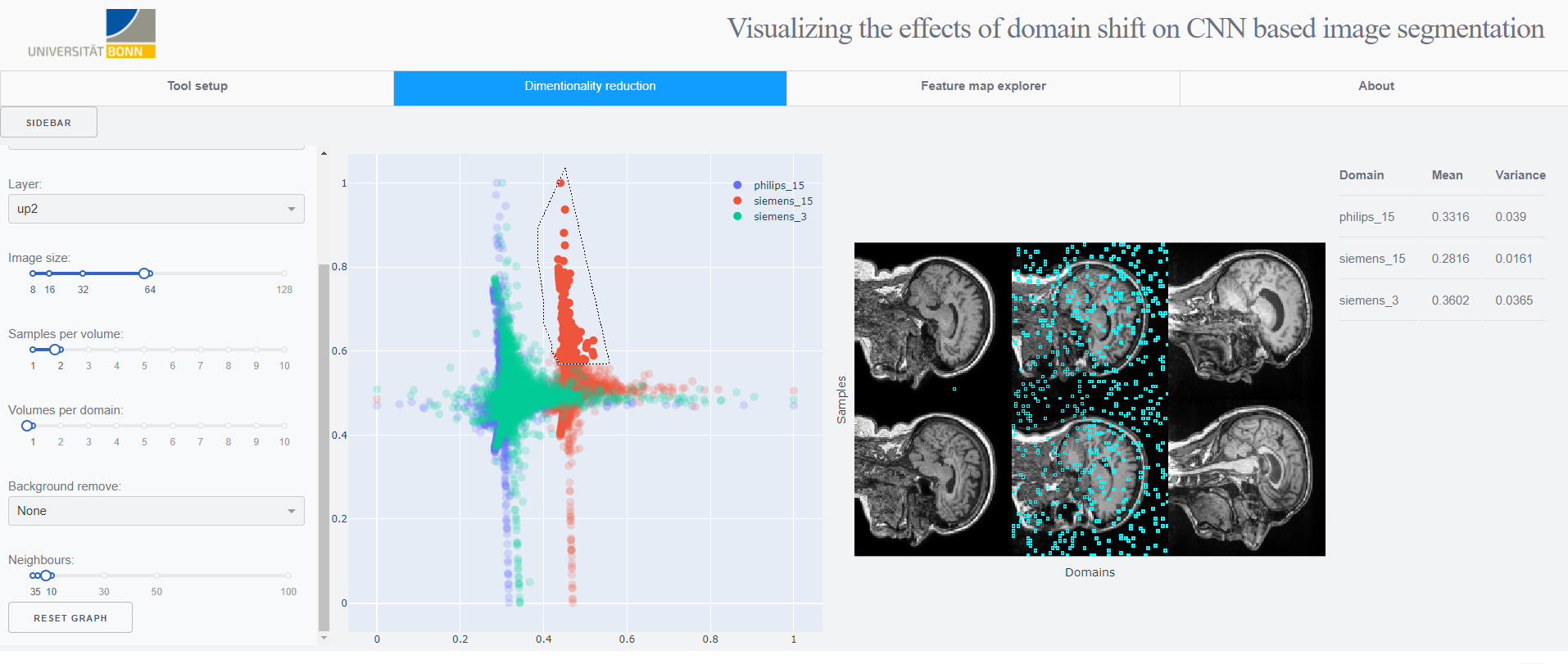1568x664 pixels.
Task: Click the bottom-right brain MRI image
Action: point(1246,477)
